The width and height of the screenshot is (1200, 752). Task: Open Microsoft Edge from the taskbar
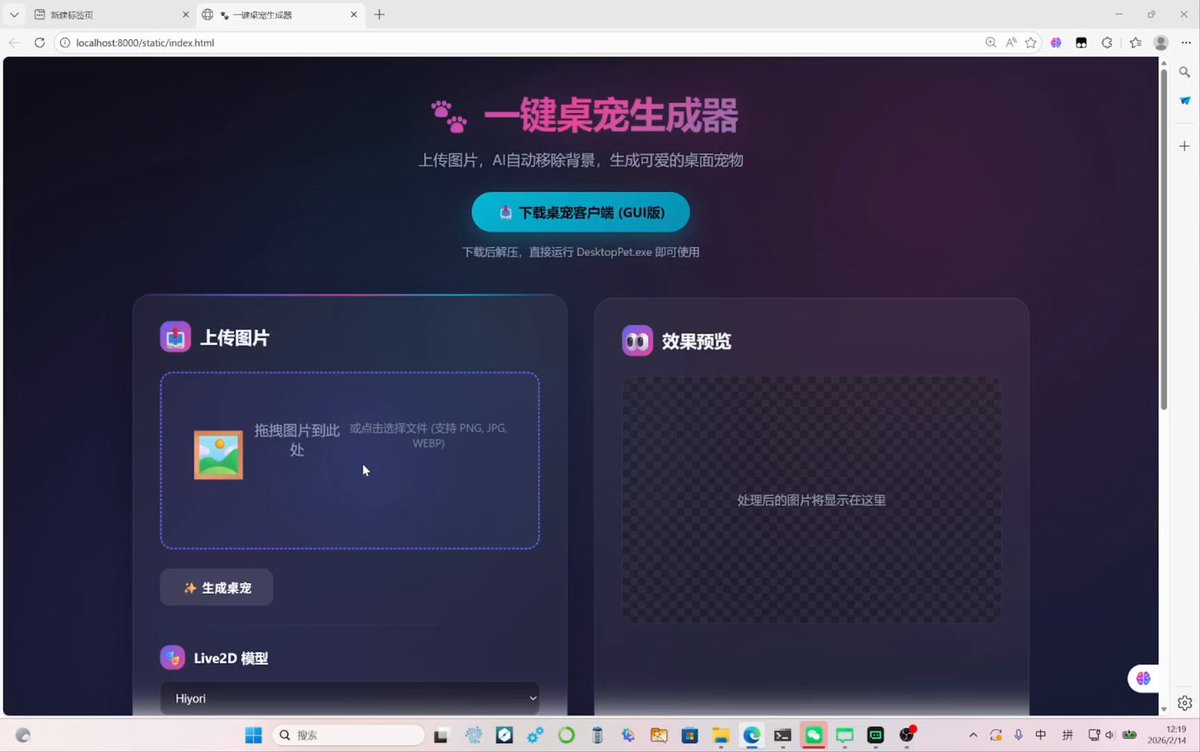(752, 735)
